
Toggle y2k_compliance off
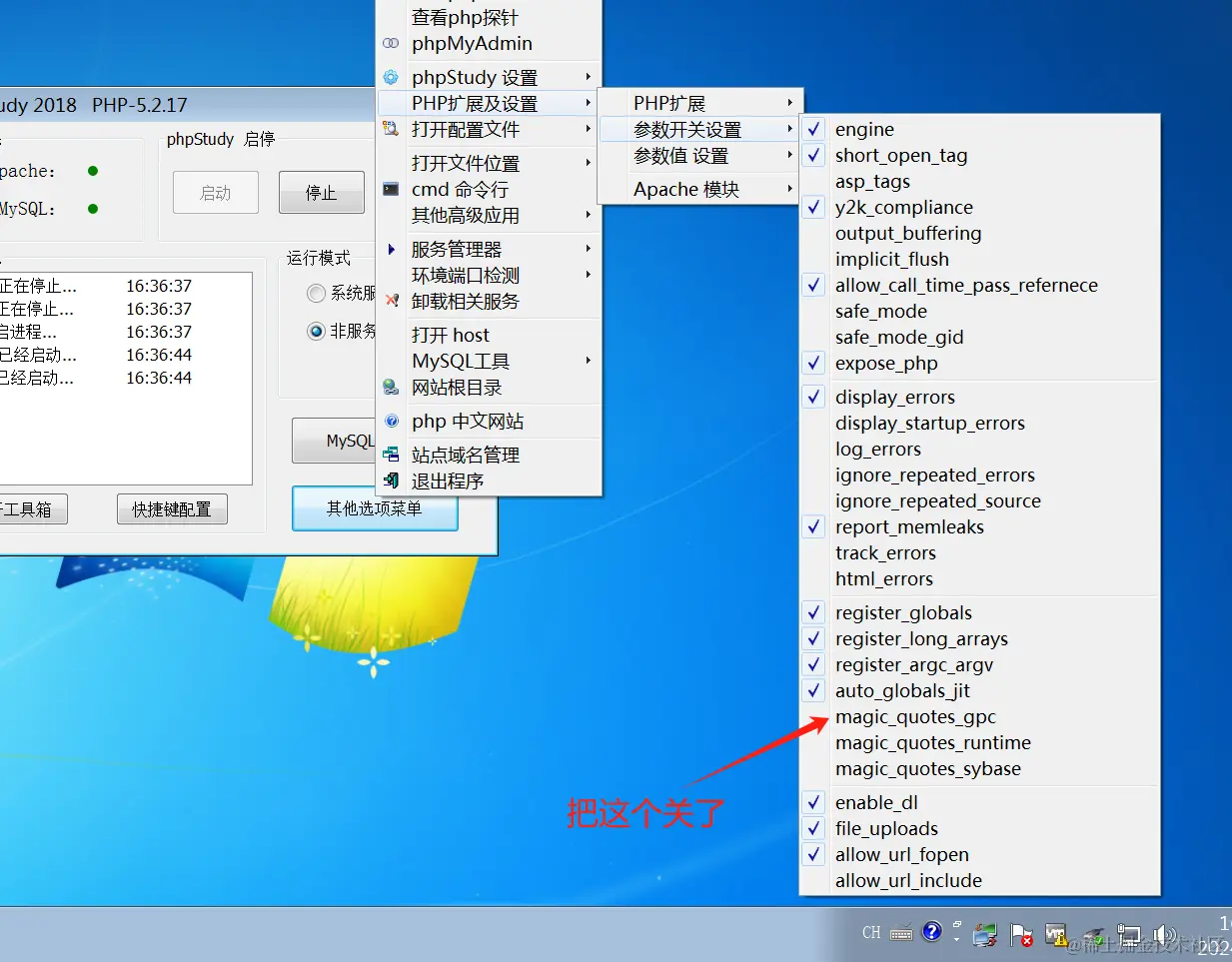[x=980, y=207]
